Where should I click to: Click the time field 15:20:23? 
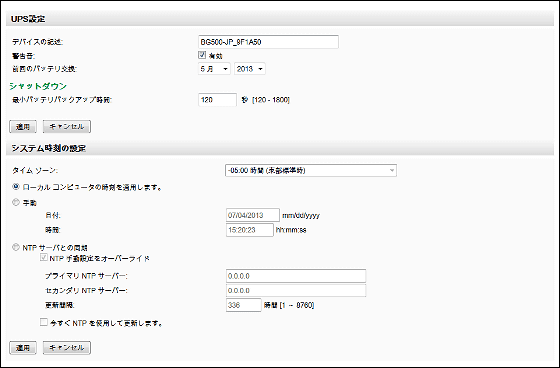[x=250, y=230]
